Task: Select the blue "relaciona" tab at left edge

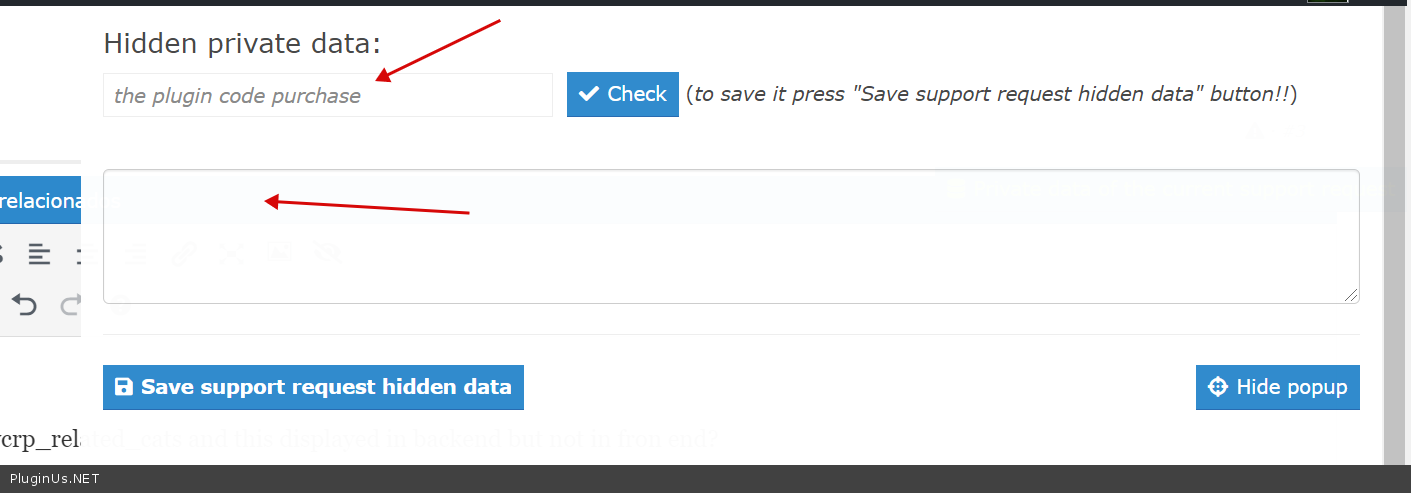Action: pos(40,201)
